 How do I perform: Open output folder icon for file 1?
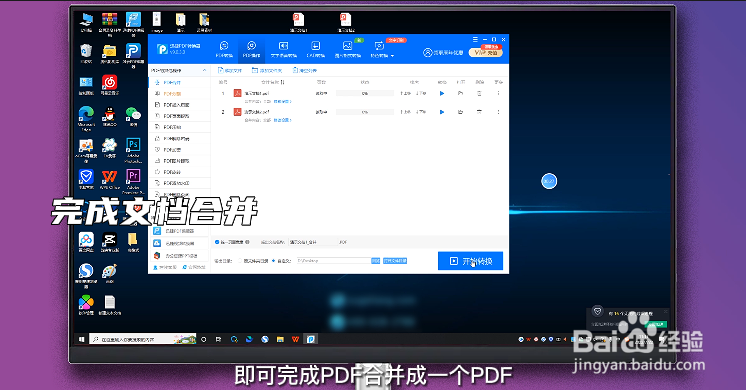pyautogui.click(x=460, y=93)
